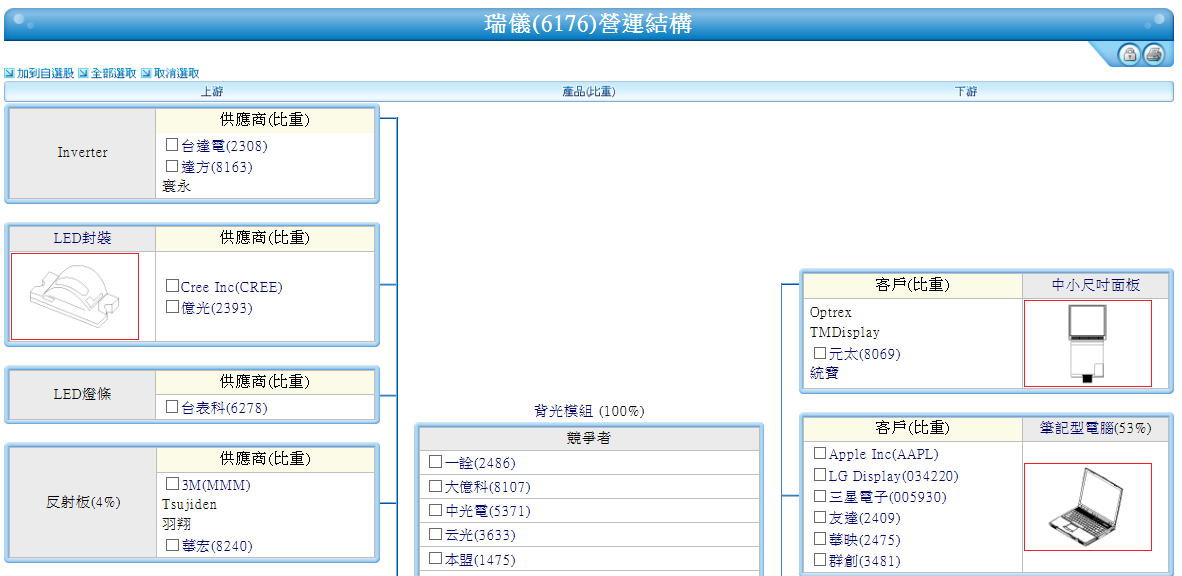Open 加到自選股 link

[x=45, y=73]
